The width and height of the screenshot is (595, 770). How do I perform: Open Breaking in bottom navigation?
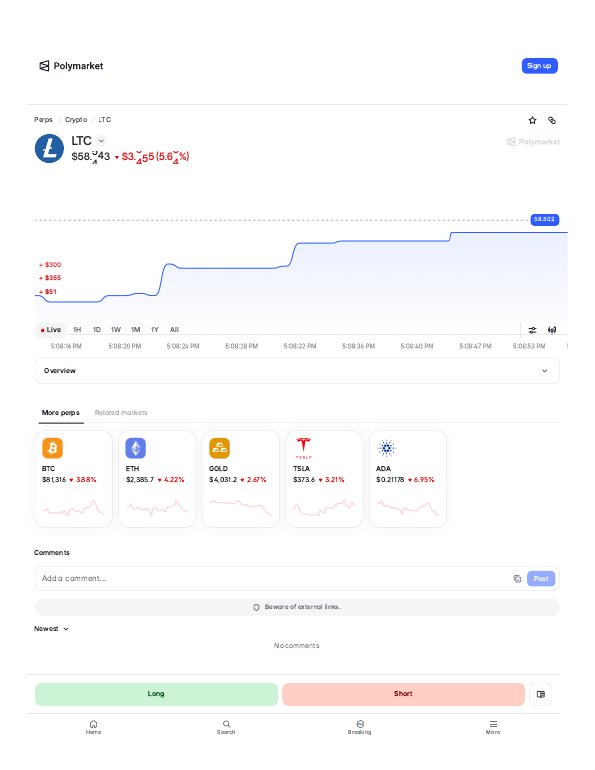(x=360, y=727)
